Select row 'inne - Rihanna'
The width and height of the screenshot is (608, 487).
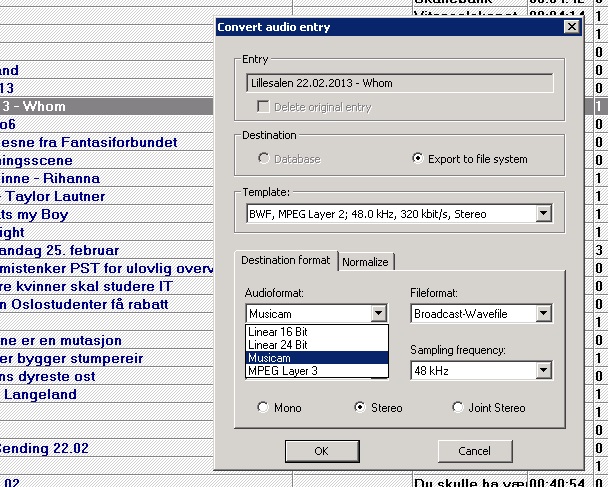click(106, 178)
